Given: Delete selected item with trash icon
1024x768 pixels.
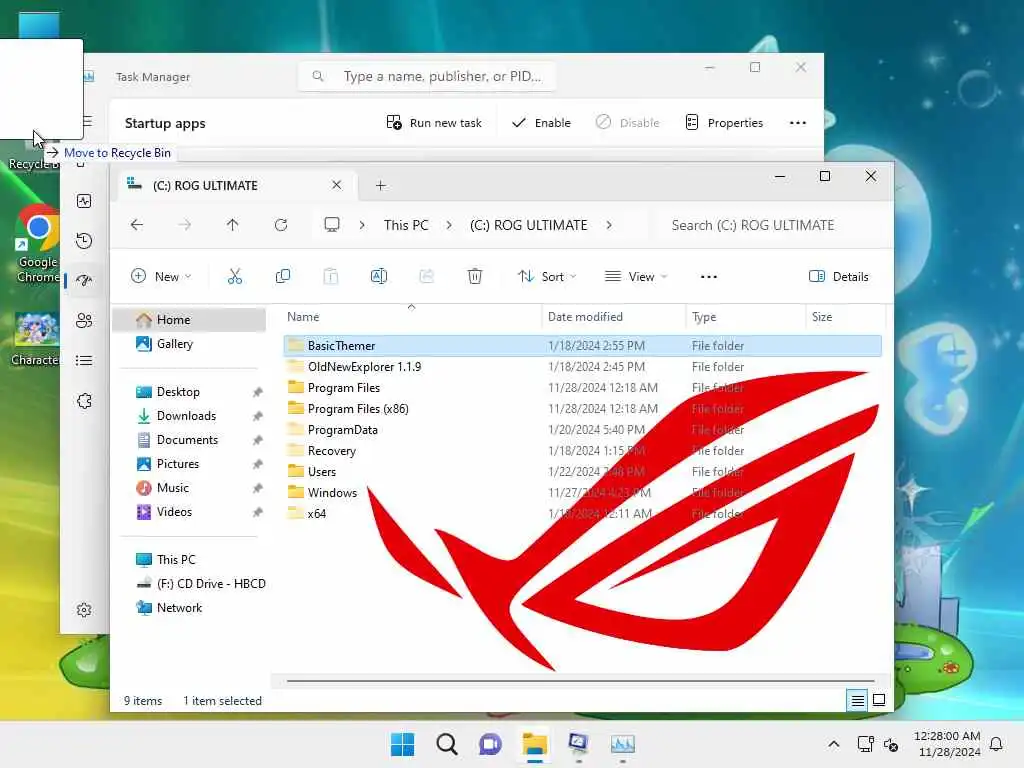Looking at the screenshot, I should pos(475,276).
